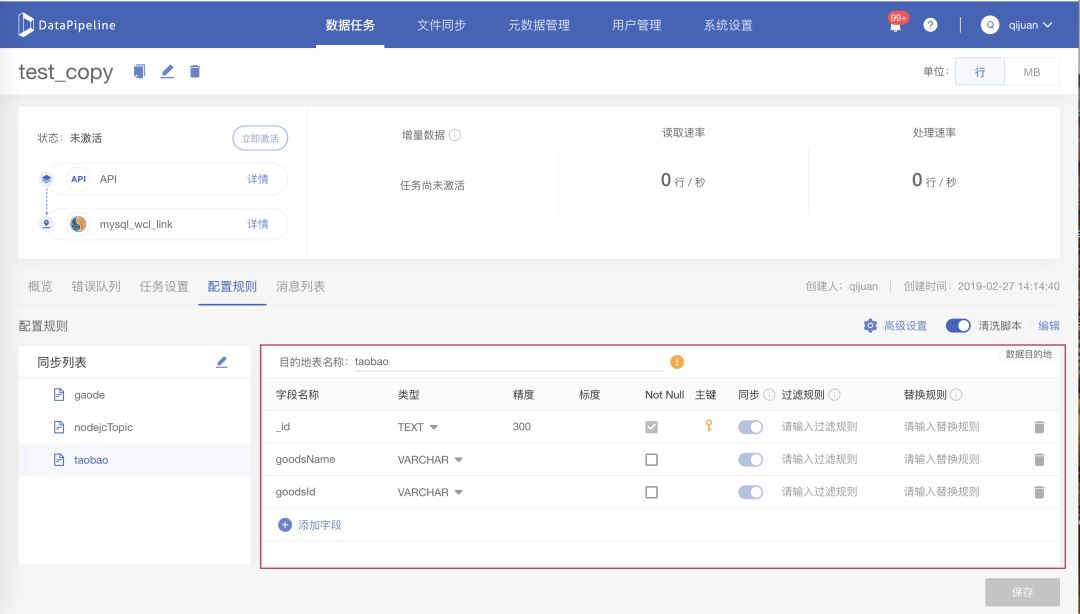This screenshot has width=1080, height=614.
Task: Toggle the Not Null checkbox for _id
Action: [x=652, y=427]
